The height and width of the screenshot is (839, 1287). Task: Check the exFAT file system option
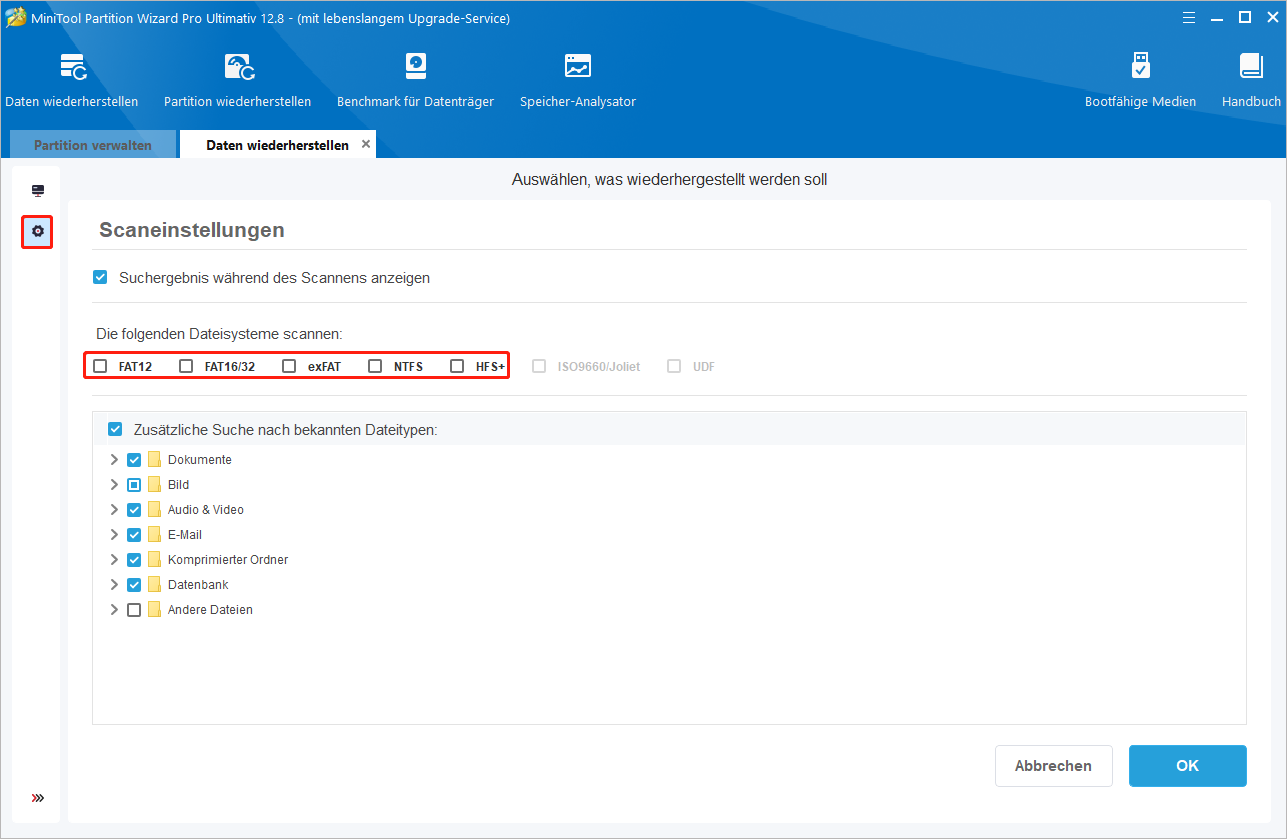pyautogui.click(x=289, y=366)
